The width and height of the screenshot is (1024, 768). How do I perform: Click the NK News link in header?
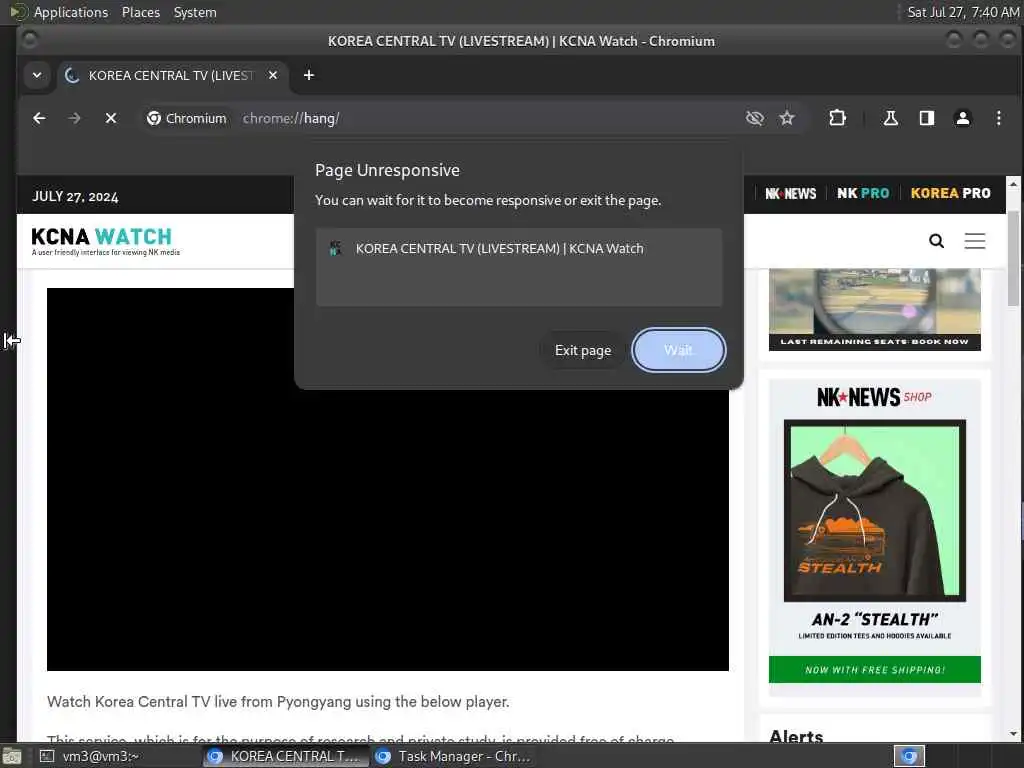tap(790, 193)
